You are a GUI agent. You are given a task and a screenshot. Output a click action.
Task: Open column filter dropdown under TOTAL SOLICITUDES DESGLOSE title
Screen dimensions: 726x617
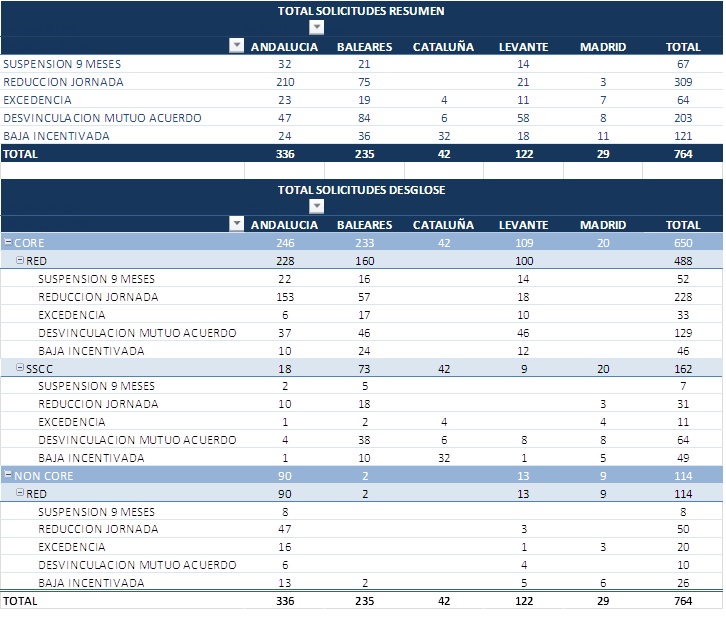[x=317, y=206]
